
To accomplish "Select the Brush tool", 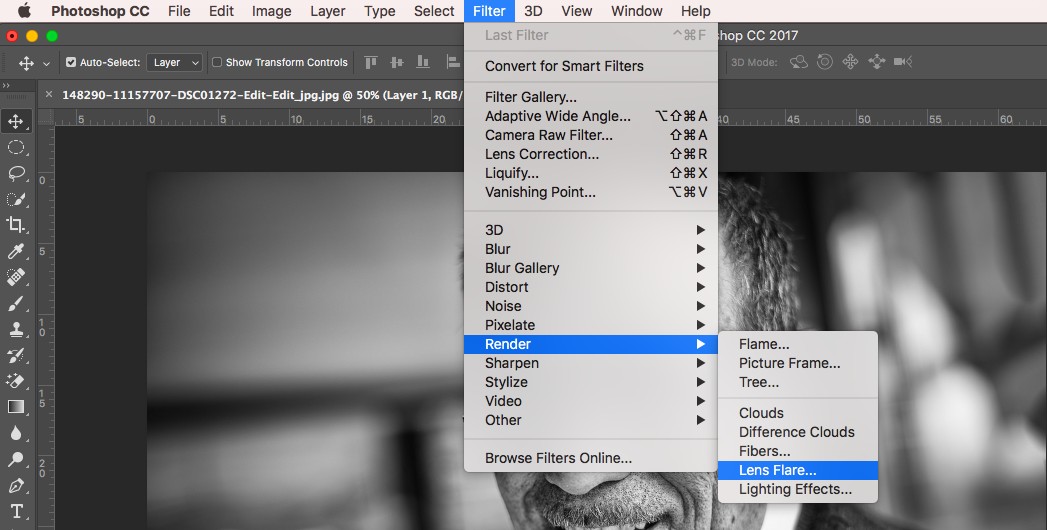I will (x=16, y=303).
